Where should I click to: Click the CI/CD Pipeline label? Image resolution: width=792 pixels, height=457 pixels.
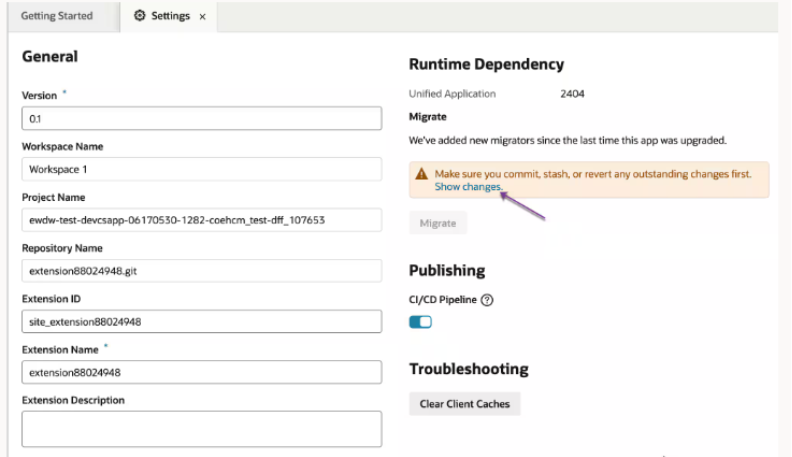pyautogui.click(x=442, y=300)
